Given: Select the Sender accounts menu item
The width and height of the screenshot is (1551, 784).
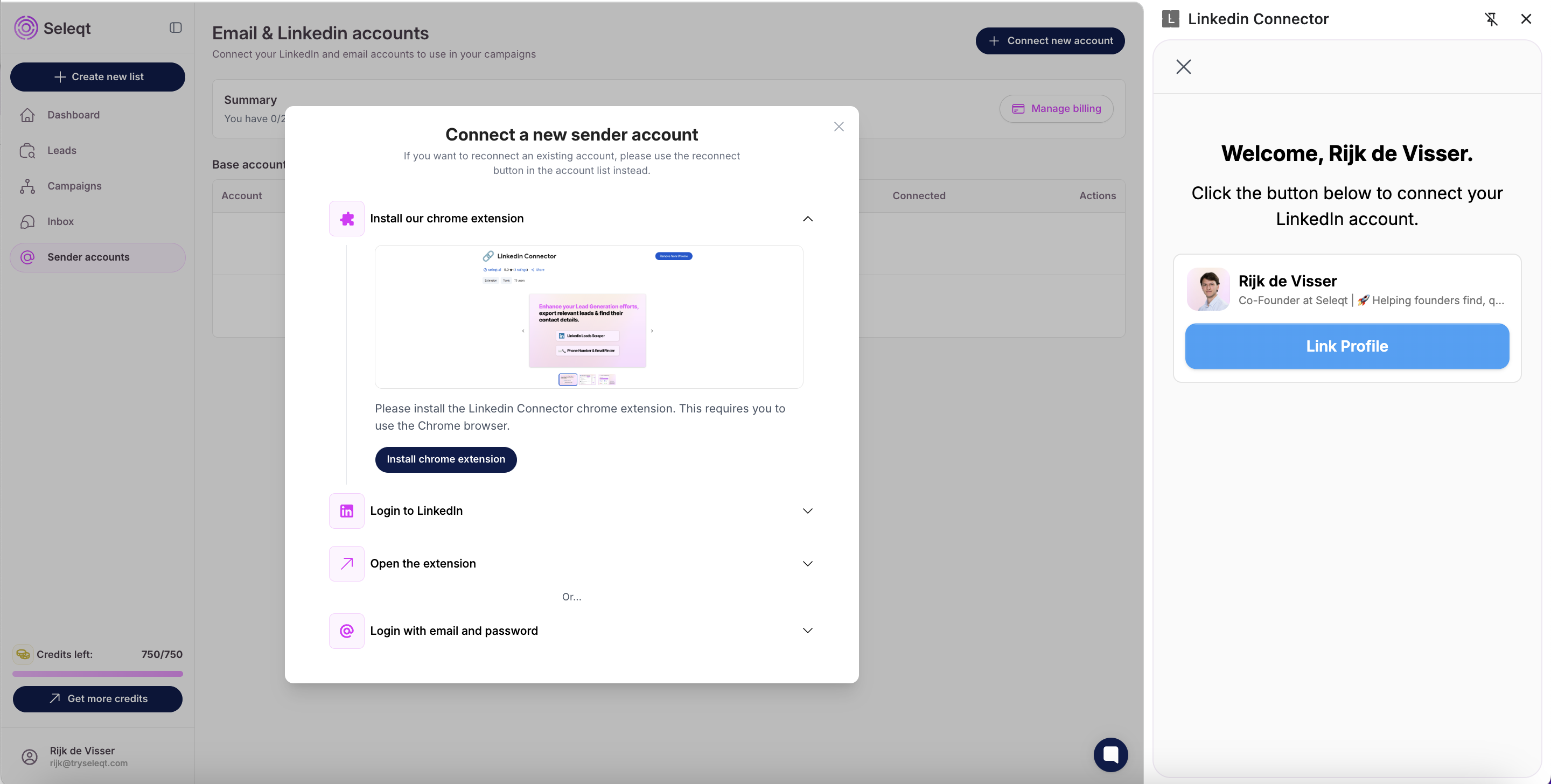Looking at the screenshot, I should [97, 257].
